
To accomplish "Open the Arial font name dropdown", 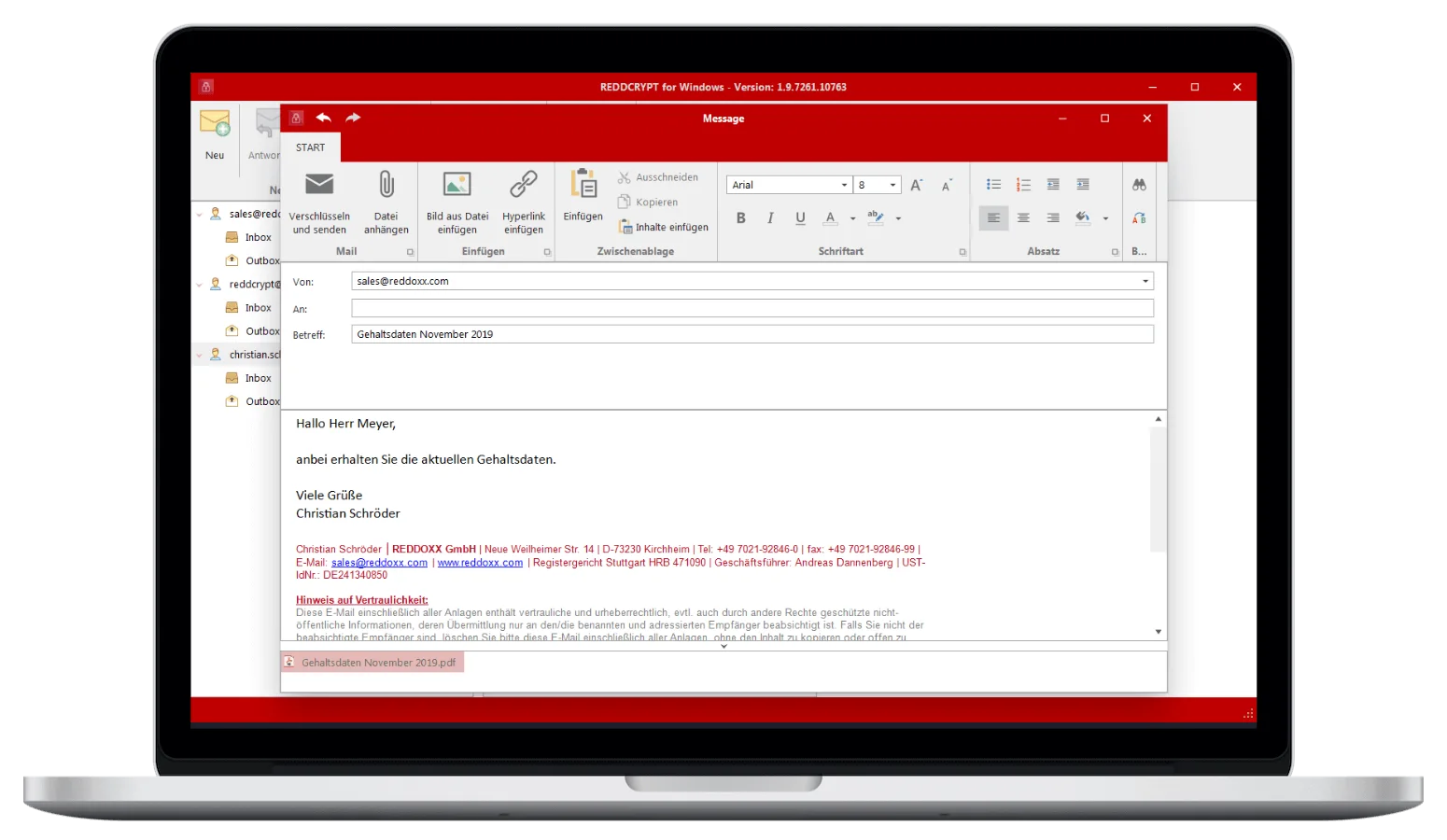I will point(844,185).
